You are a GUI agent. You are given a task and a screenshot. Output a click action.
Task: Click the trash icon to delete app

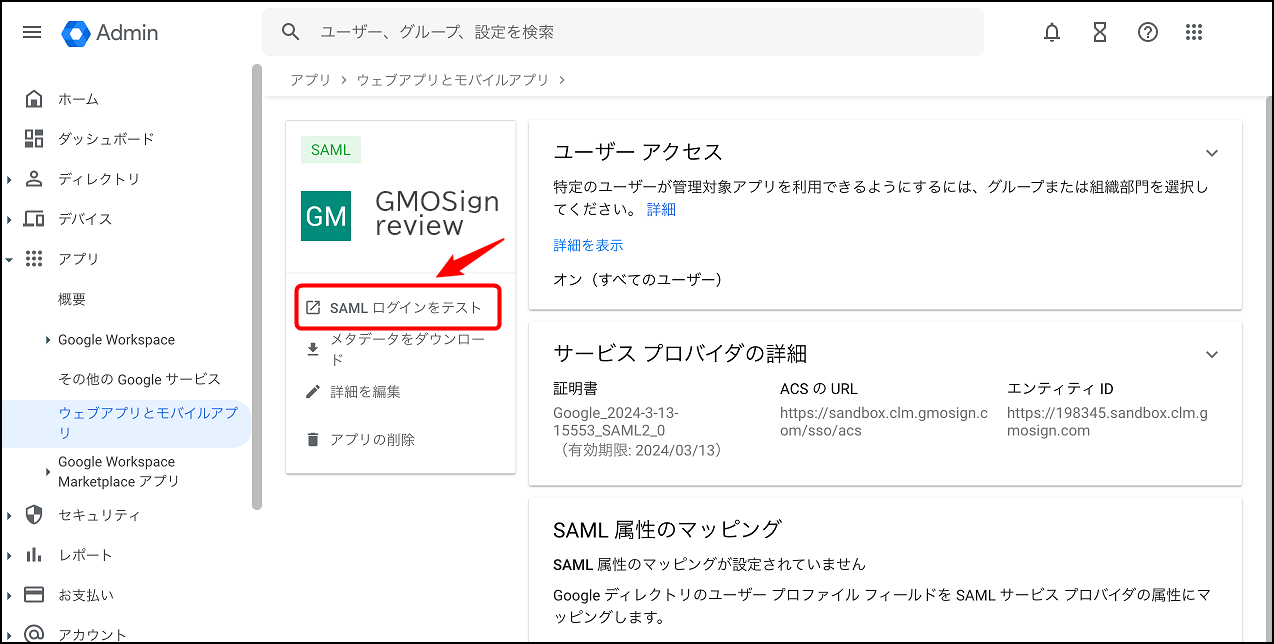tap(313, 439)
